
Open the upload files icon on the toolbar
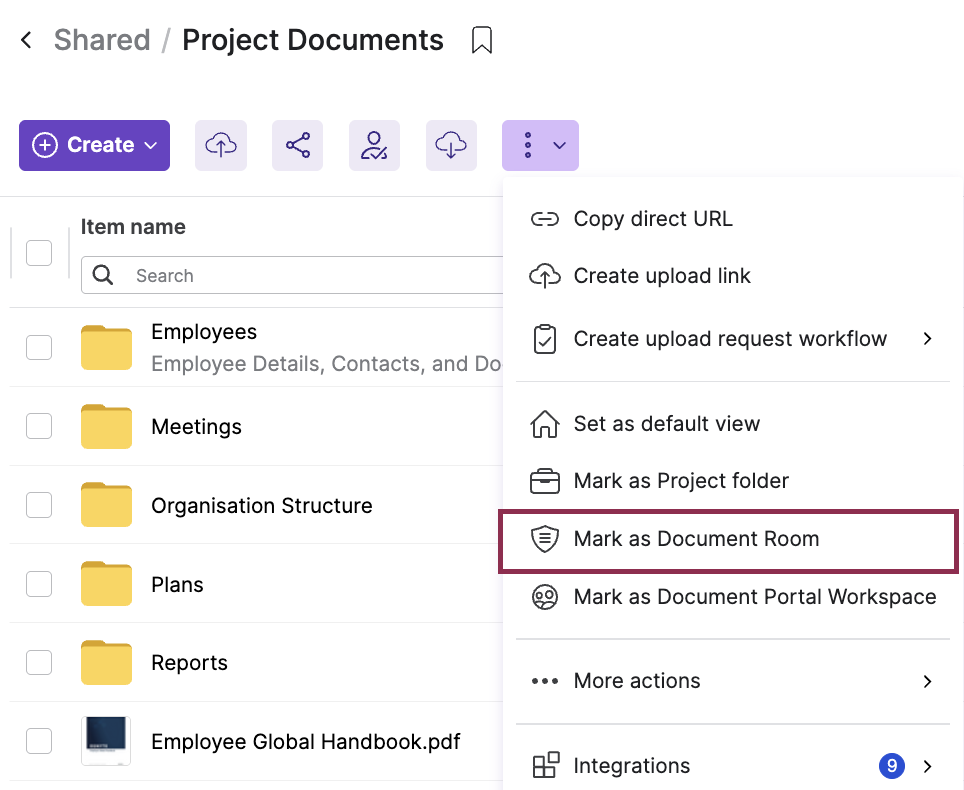click(x=221, y=145)
